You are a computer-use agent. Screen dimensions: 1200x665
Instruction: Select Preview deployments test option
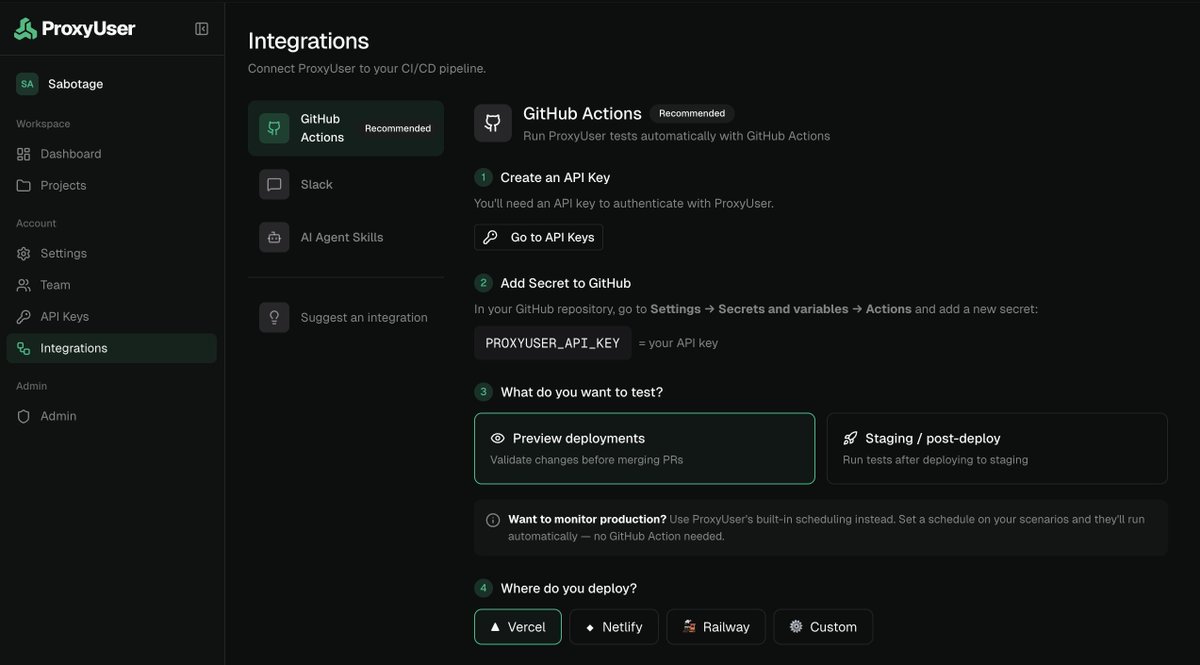[644, 448]
